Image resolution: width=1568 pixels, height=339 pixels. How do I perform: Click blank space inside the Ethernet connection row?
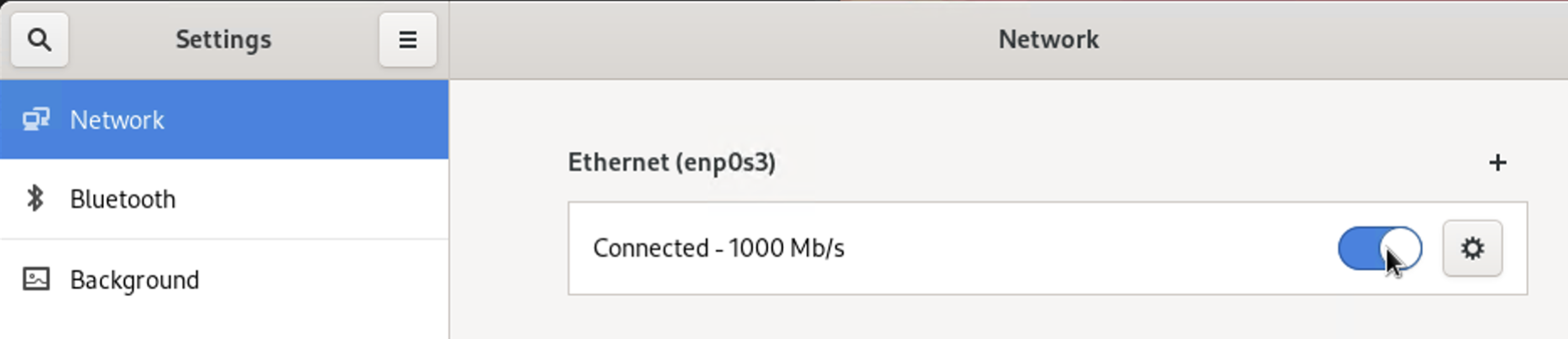point(1091,248)
